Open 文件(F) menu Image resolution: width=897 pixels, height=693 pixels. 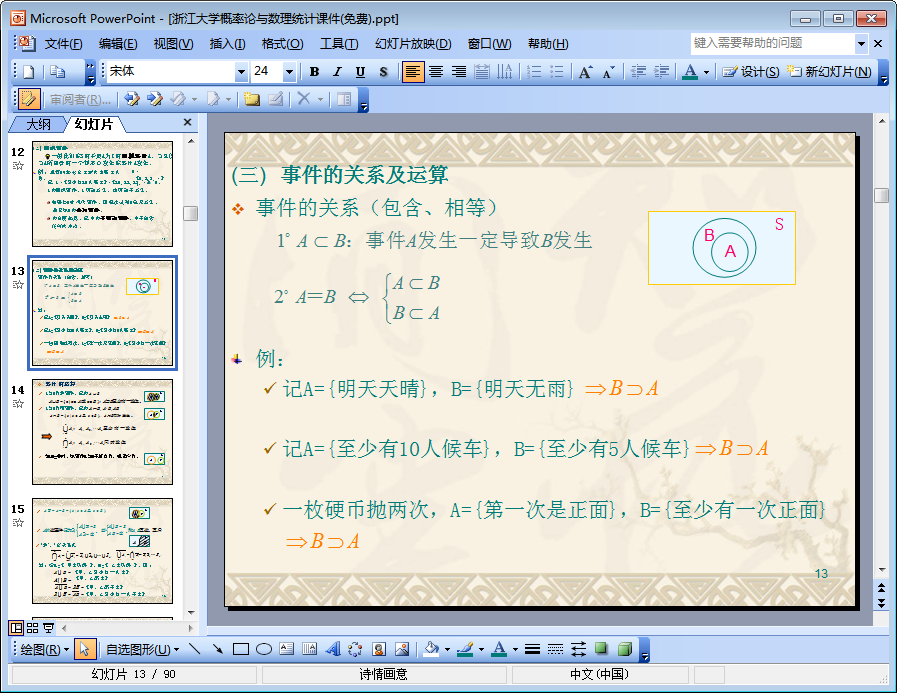click(63, 43)
